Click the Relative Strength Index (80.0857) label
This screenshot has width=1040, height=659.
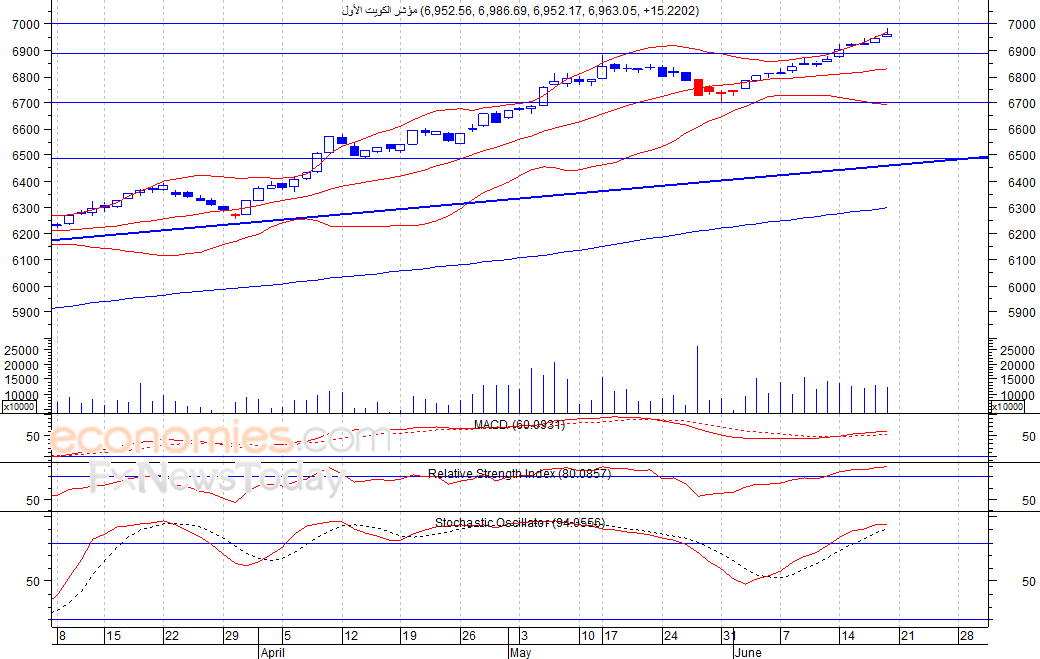pos(519,473)
